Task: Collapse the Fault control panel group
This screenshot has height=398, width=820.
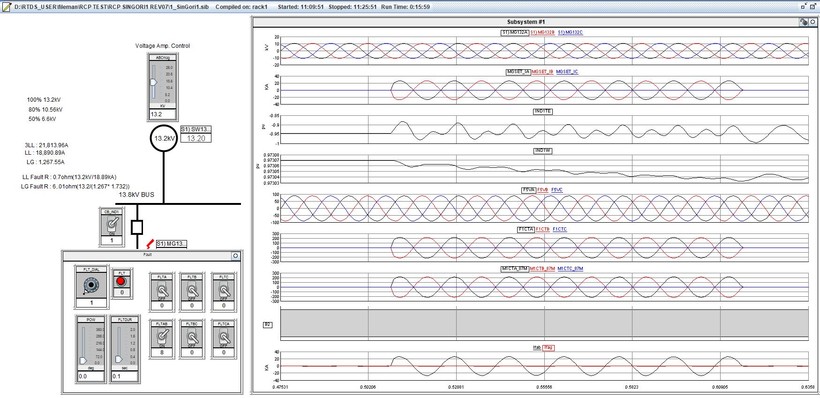Action: [235, 256]
